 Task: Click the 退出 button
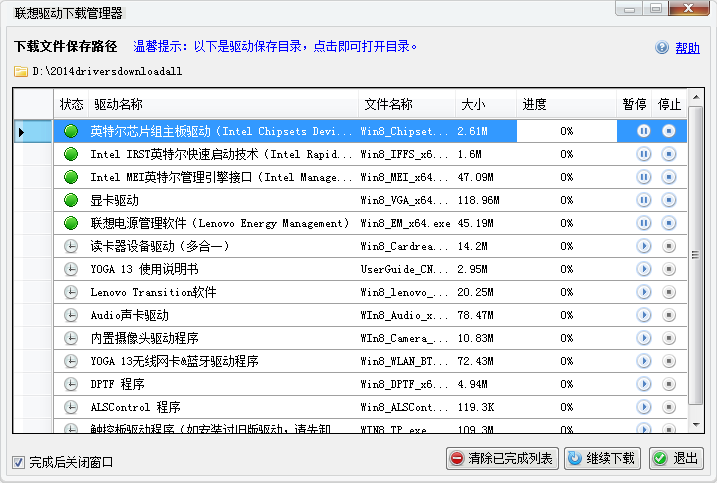(x=676, y=458)
